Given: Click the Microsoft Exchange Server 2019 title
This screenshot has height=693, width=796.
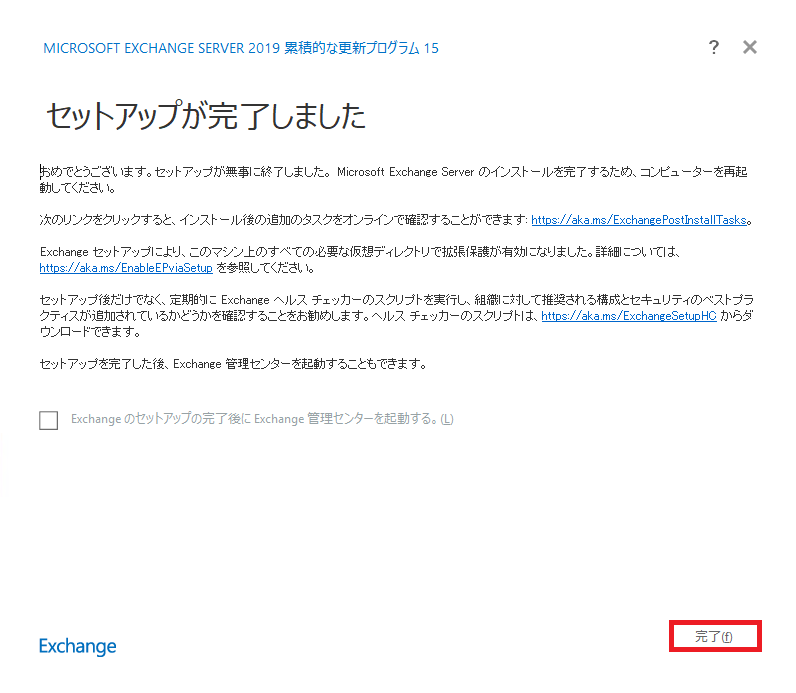Looking at the screenshot, I should (241, 48).
